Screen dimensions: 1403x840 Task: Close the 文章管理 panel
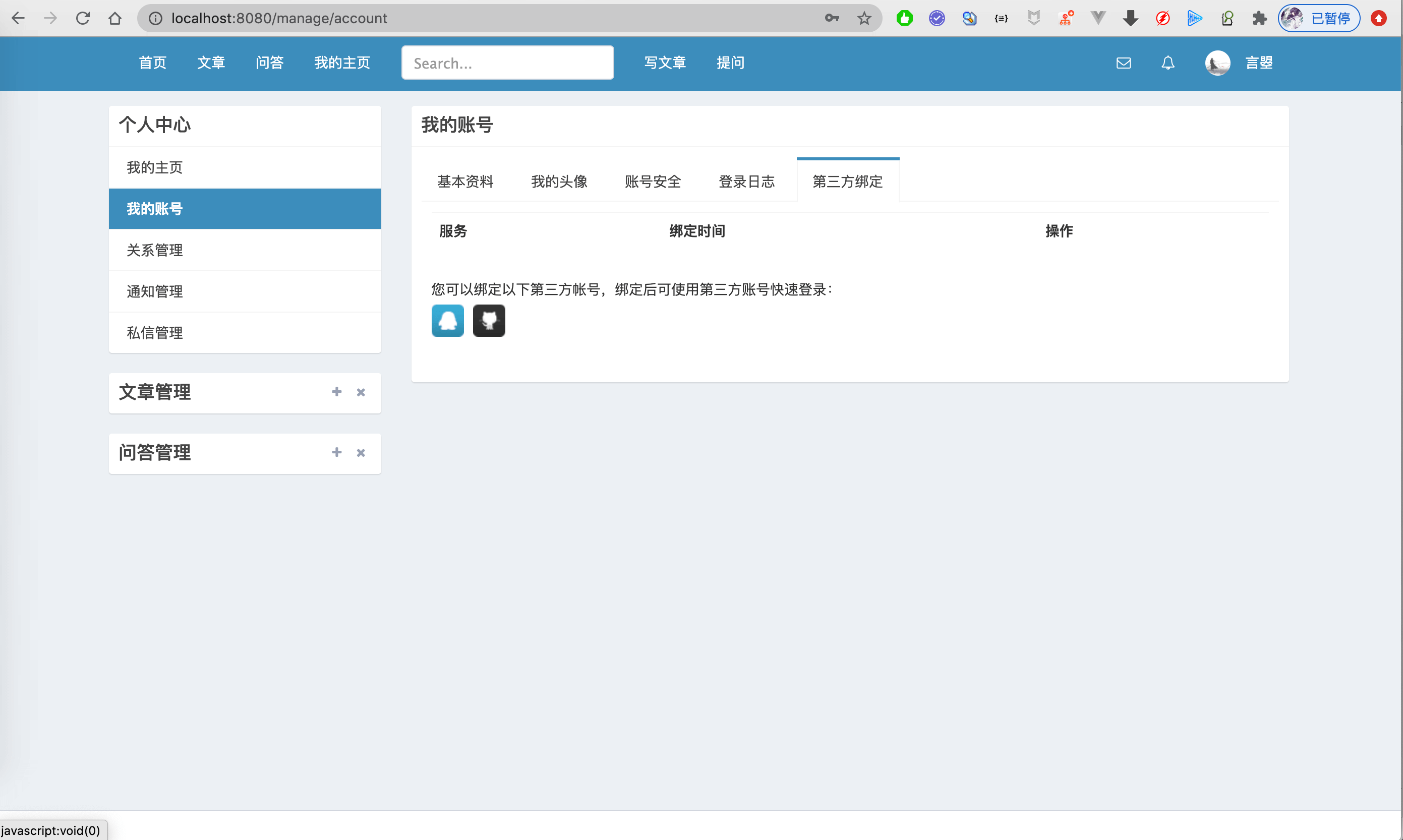click(361, 392)
